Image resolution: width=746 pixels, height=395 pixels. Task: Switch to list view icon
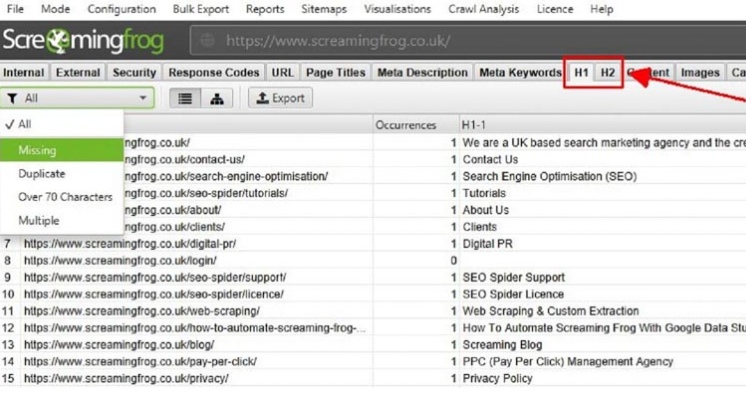tap(185, 99)
